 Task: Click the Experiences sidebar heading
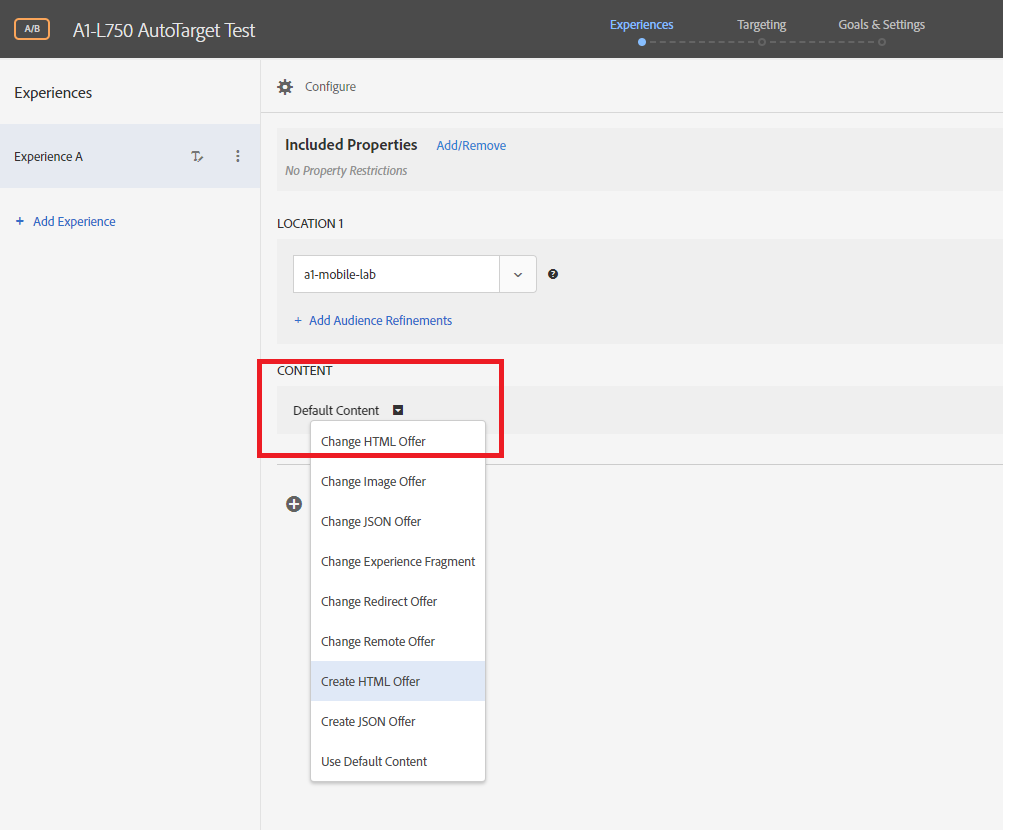click(53, 93)
